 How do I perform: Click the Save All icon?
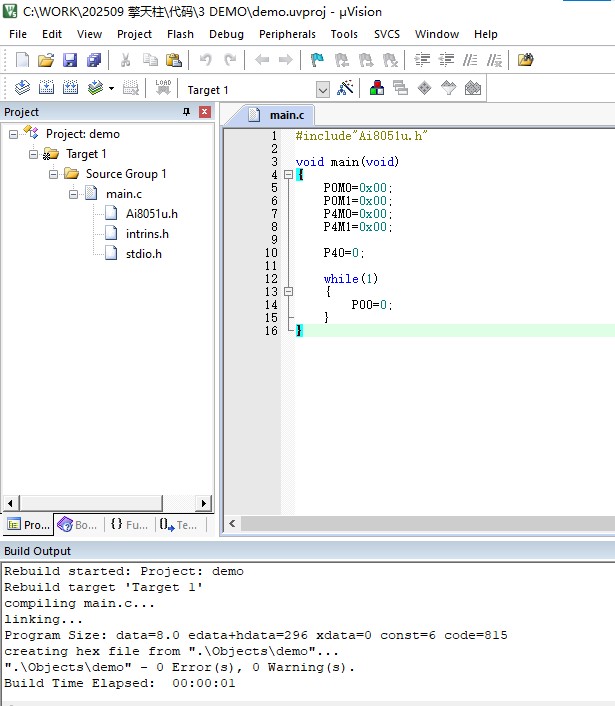[93, 61]
